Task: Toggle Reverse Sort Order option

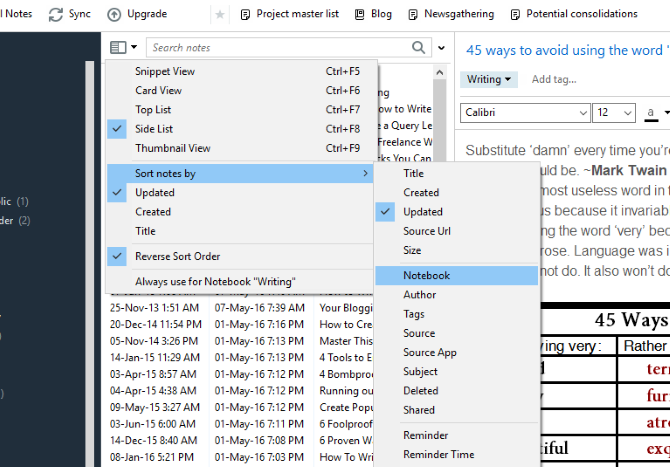Action: [x=178, y=256]
